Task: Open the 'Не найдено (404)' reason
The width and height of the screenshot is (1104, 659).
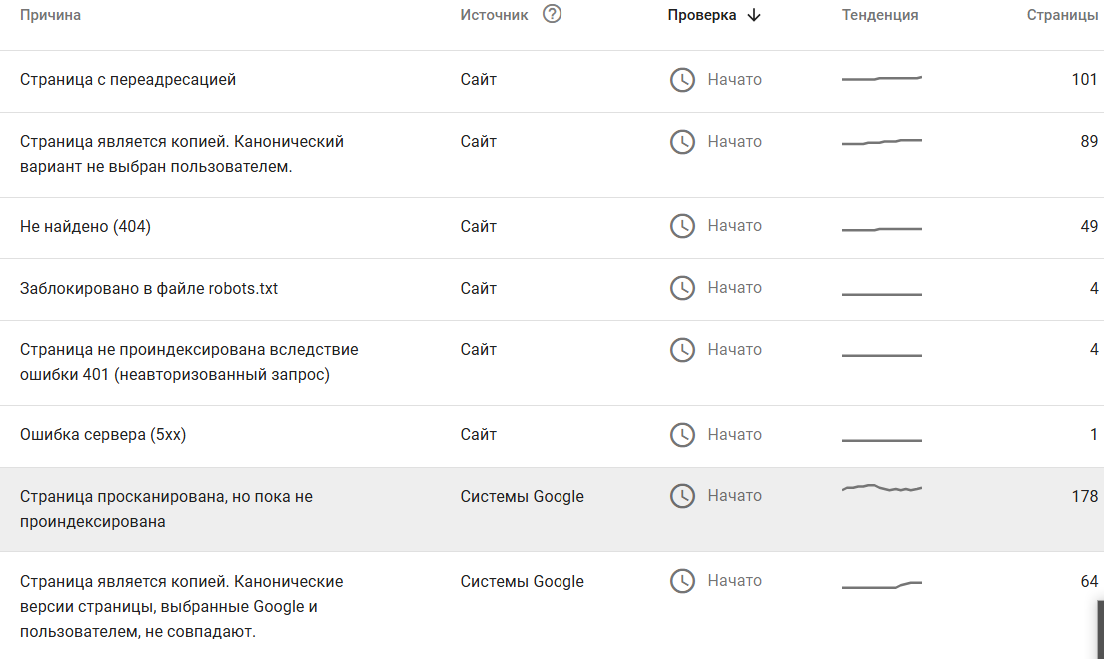Action: click(x=85, y=227)
